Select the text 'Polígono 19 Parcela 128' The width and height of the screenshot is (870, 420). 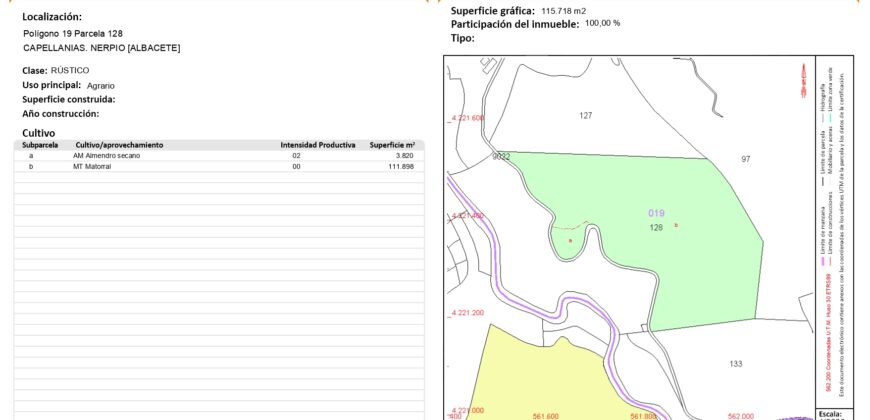(x=73, y=34)
